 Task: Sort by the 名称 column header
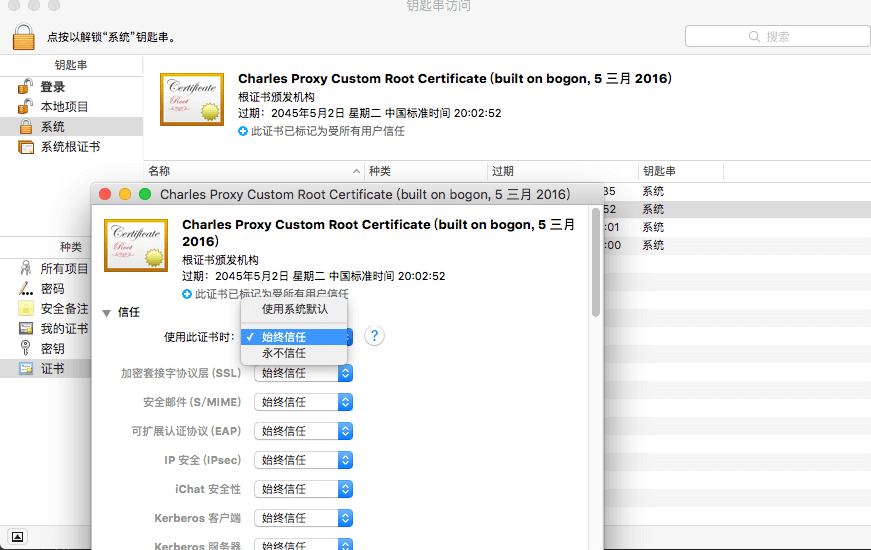(x=254, y=171)
